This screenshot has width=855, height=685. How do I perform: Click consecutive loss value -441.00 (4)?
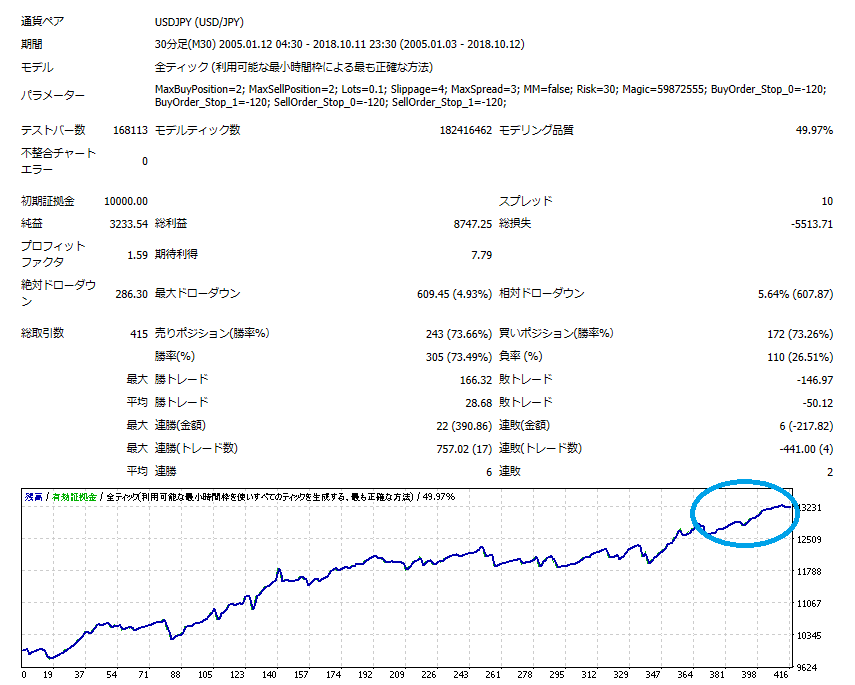point(806,449)
